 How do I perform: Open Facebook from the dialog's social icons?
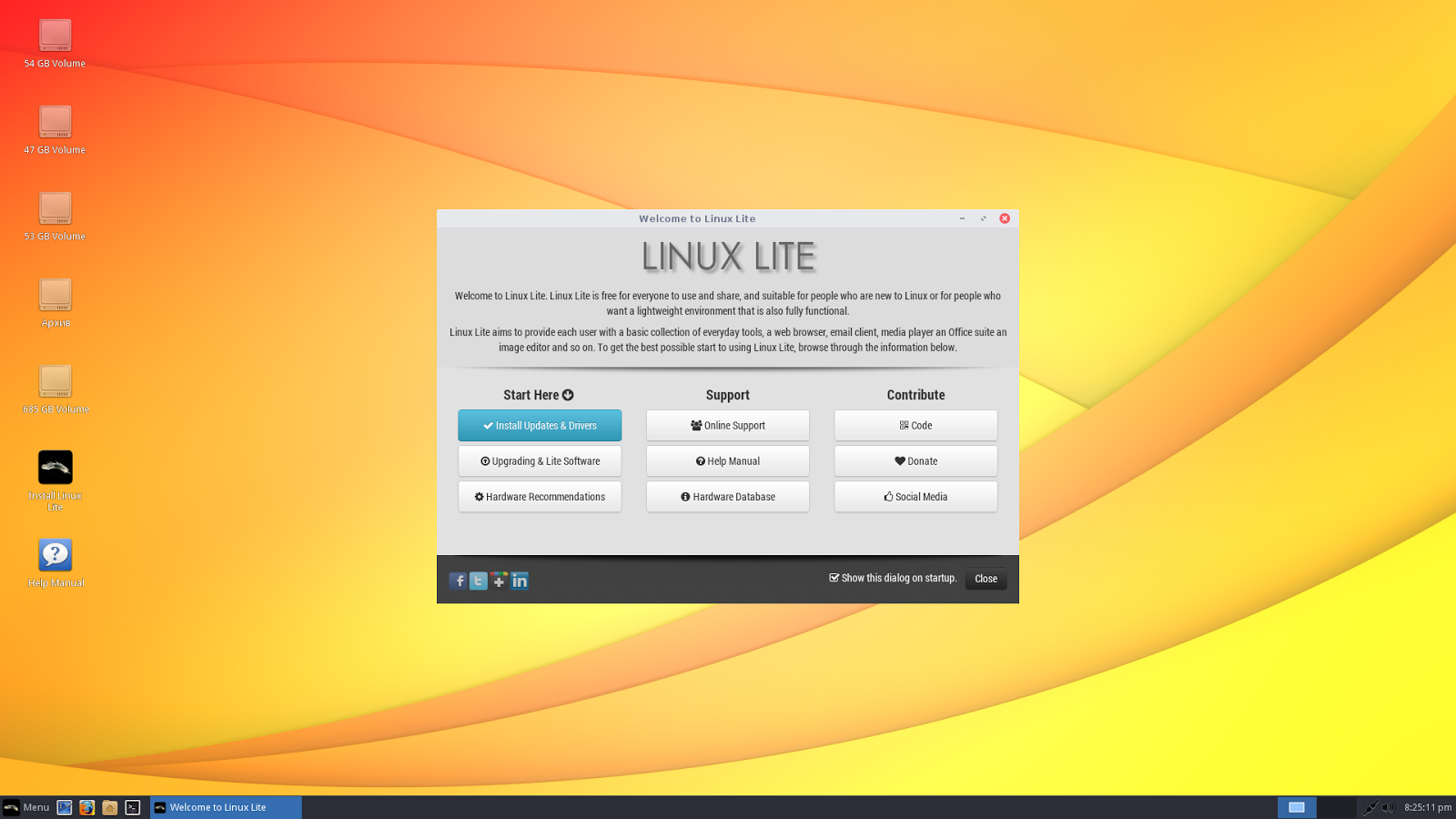[x=459, y=580]
